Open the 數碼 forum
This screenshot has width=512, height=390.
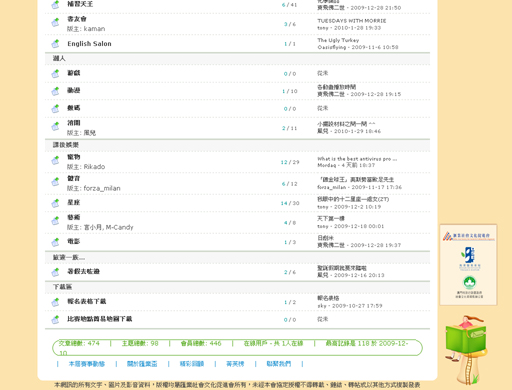(74, 108)
